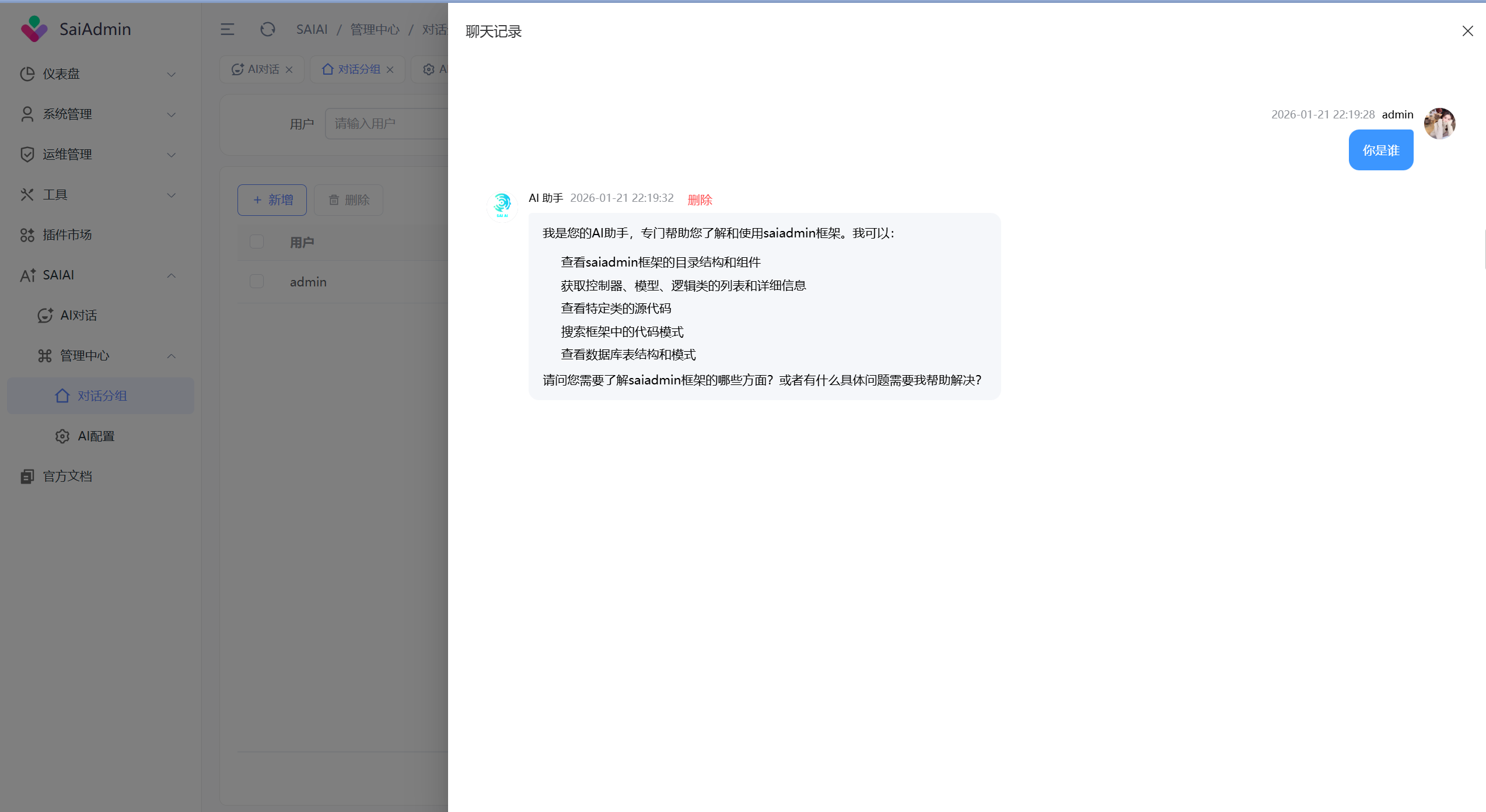Click the SaiAdmin logo icon
This screenshot has height=812, width=1486.
click(x=34, y=29)
